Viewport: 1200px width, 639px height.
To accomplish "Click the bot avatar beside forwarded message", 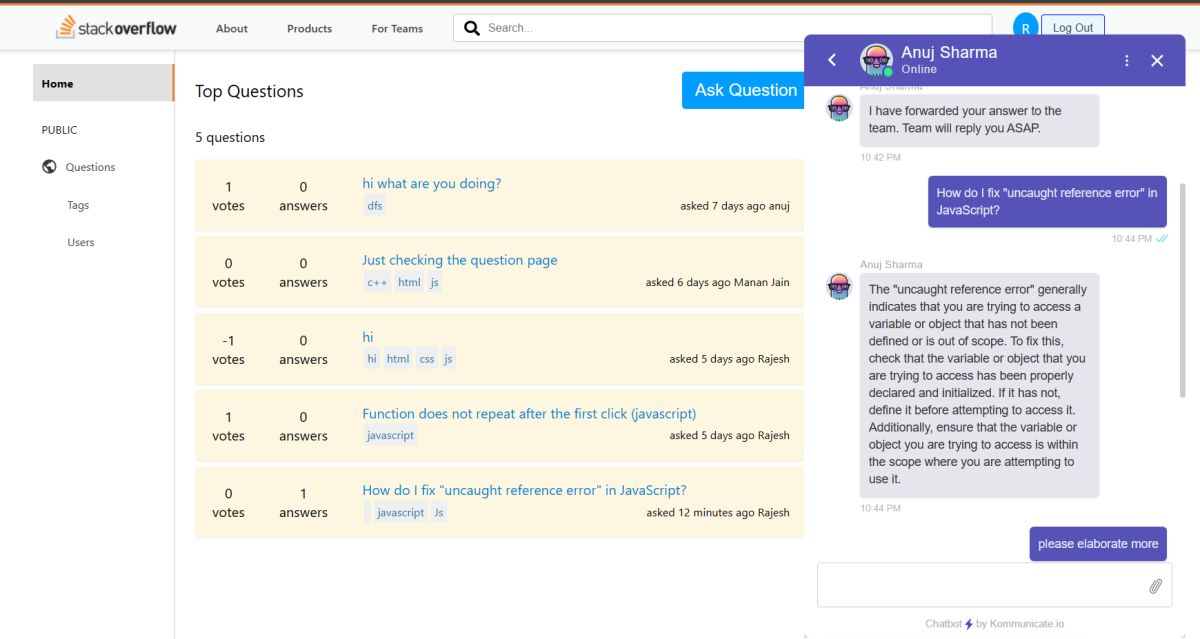I will 839,108.
